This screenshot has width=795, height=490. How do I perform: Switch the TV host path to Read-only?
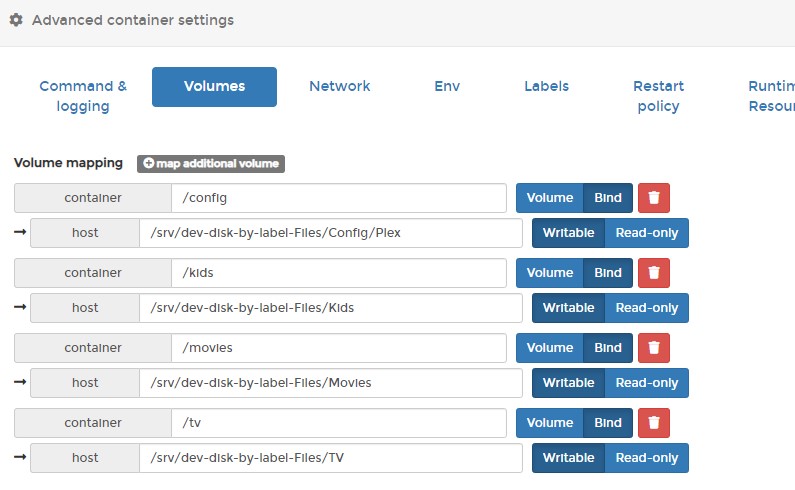[x=646, y=458]
